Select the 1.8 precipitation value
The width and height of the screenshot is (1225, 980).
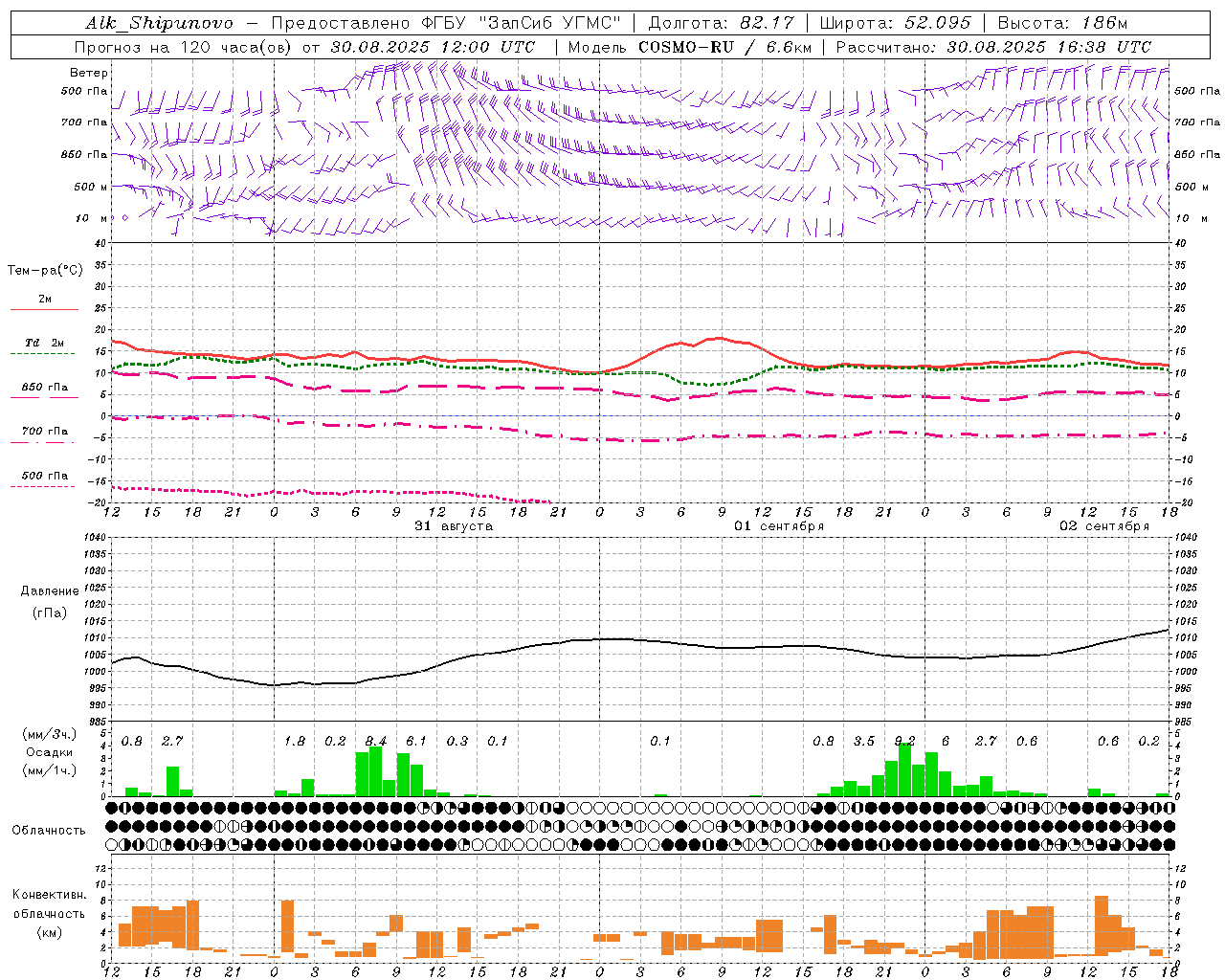[295, 742]
